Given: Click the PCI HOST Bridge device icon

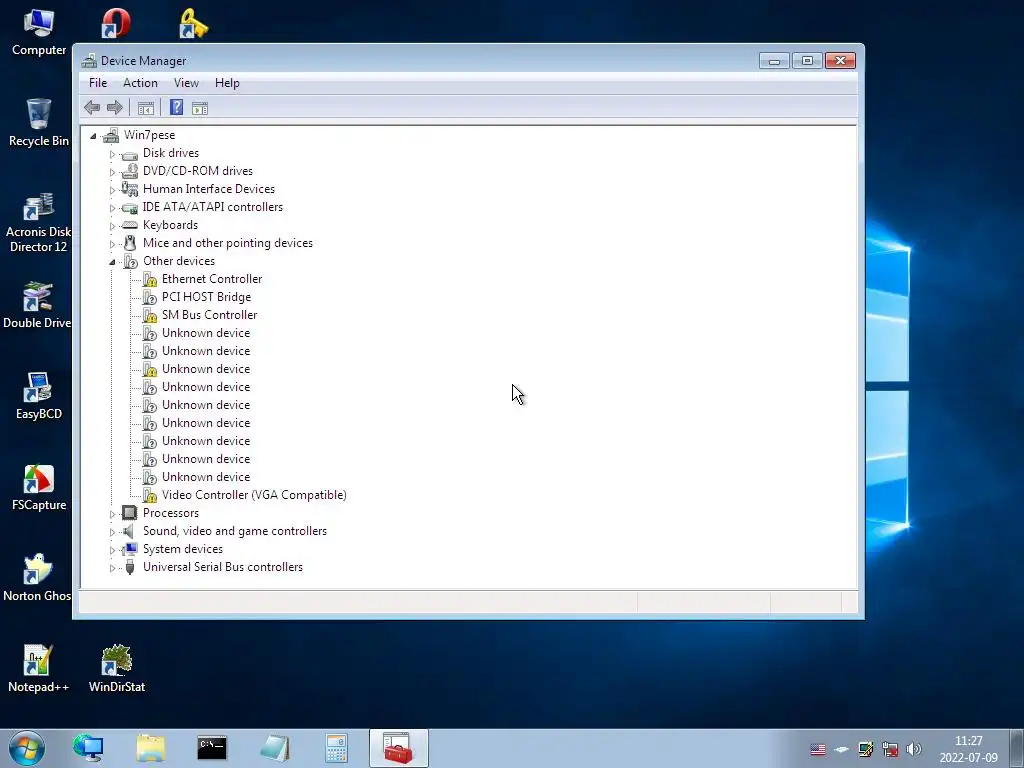Looking at the screenshot, I should (150, 297).
